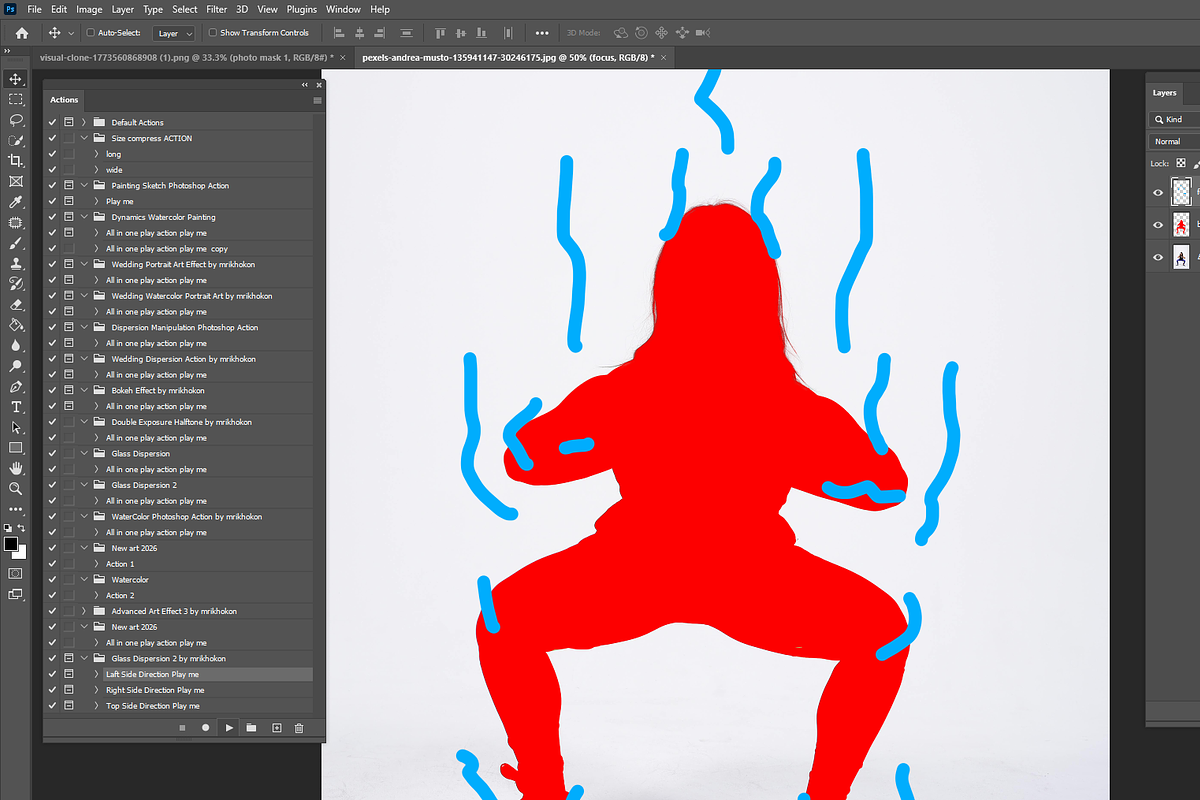Image resolution: width=1200 pixels, height=800 pixels.
Task: Select the Eyedropper tool
Action: (15, 202)
